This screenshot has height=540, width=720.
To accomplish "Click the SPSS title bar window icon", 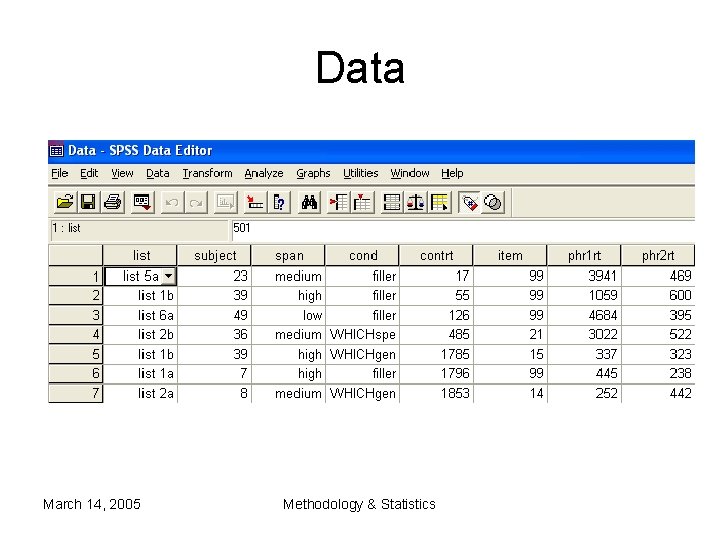I will click(56, 151).
